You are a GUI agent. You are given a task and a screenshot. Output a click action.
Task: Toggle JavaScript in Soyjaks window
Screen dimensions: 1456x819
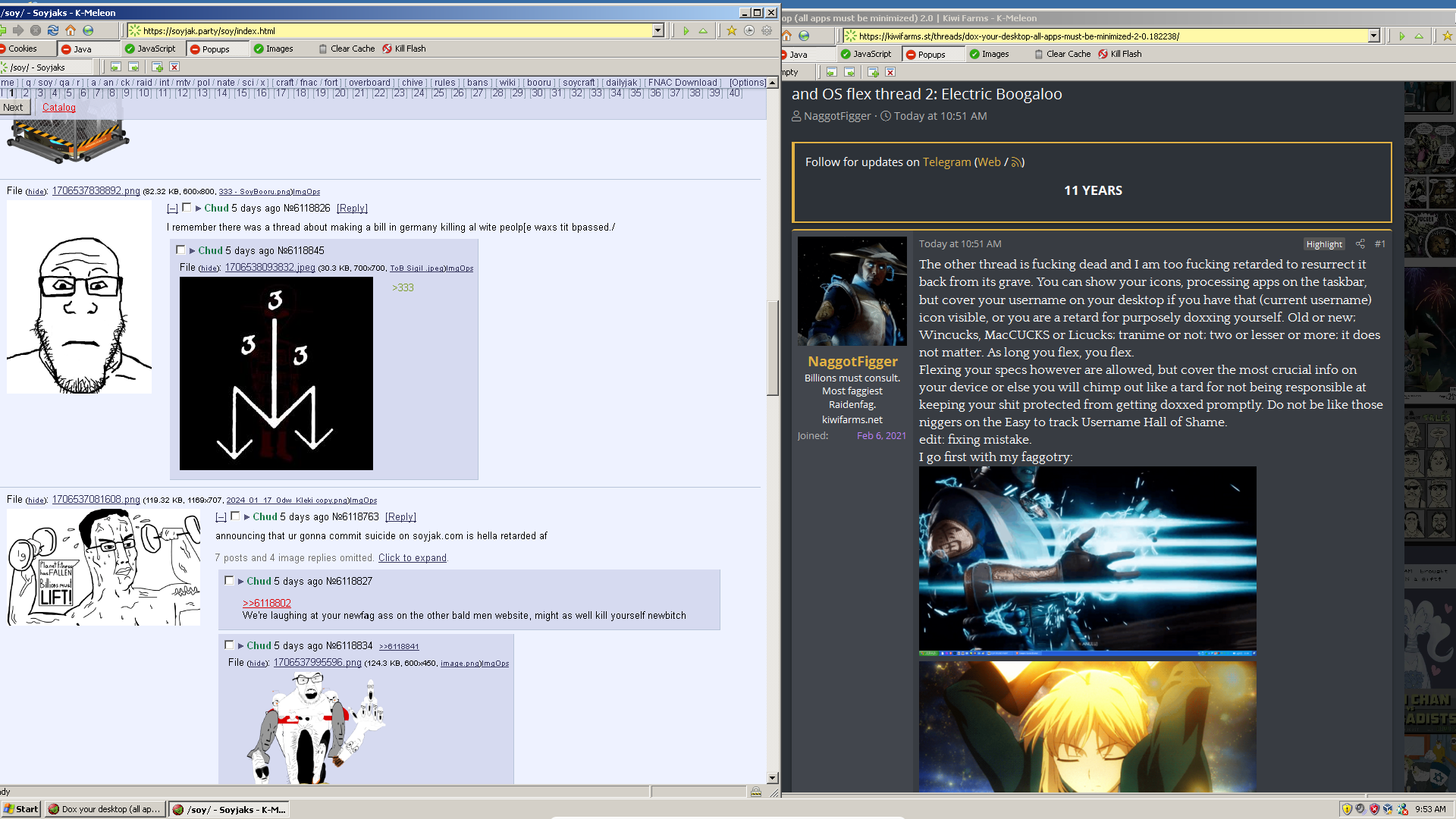(150, 49)
